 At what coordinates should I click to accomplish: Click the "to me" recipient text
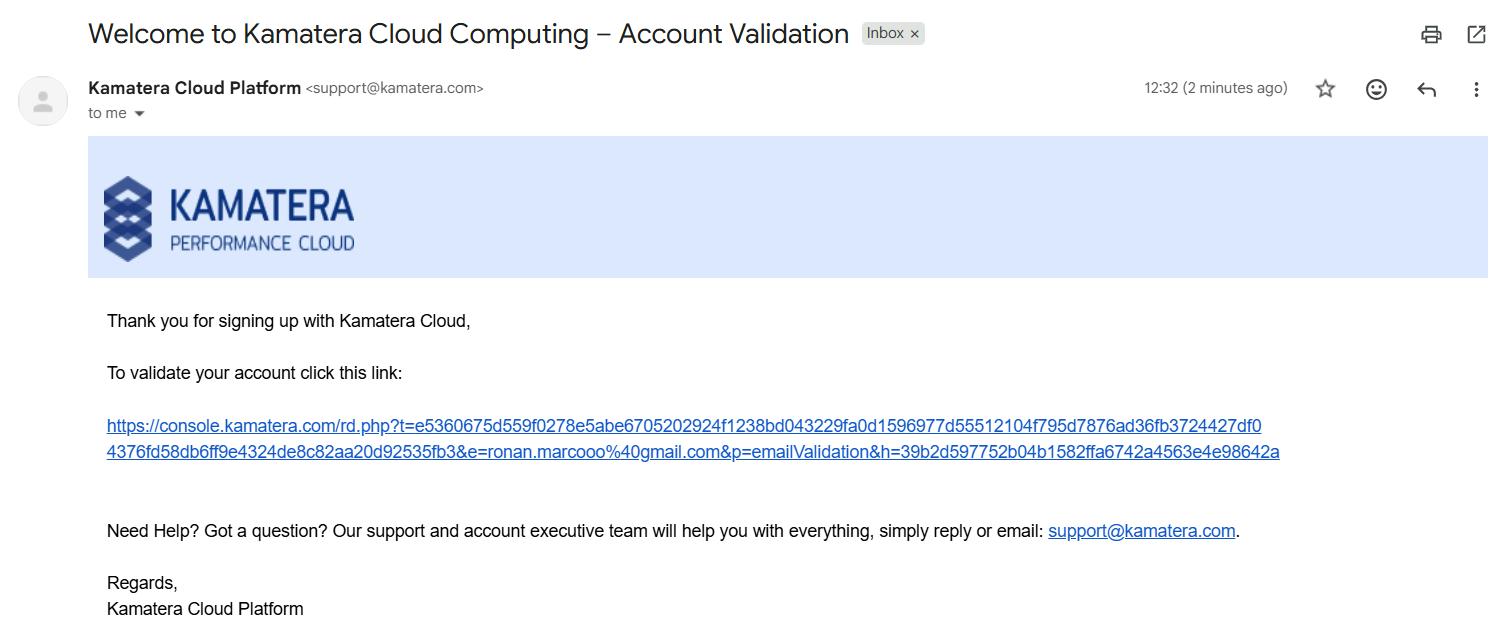point(107,113)
